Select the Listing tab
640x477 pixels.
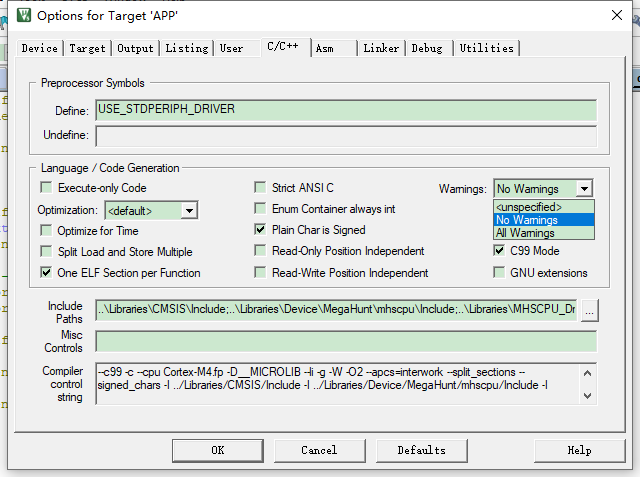click(x=187, y=48)
